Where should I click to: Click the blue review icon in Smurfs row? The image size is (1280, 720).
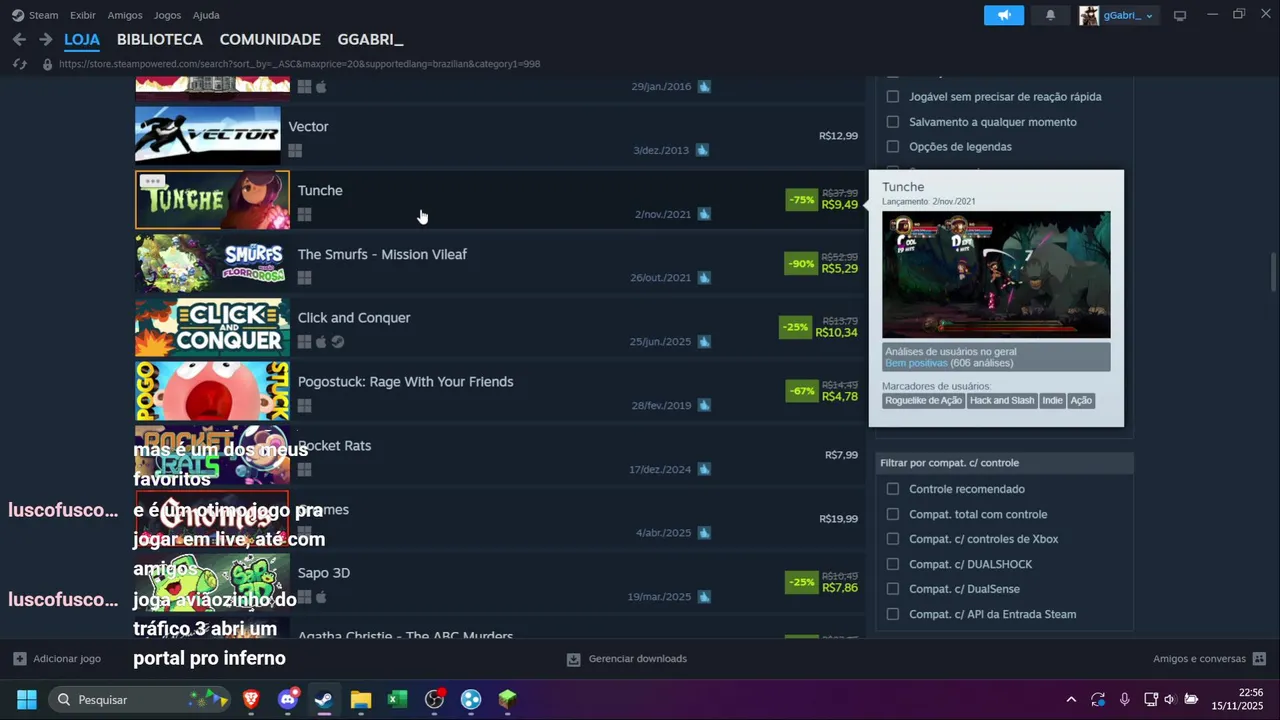tap(704, 277)
